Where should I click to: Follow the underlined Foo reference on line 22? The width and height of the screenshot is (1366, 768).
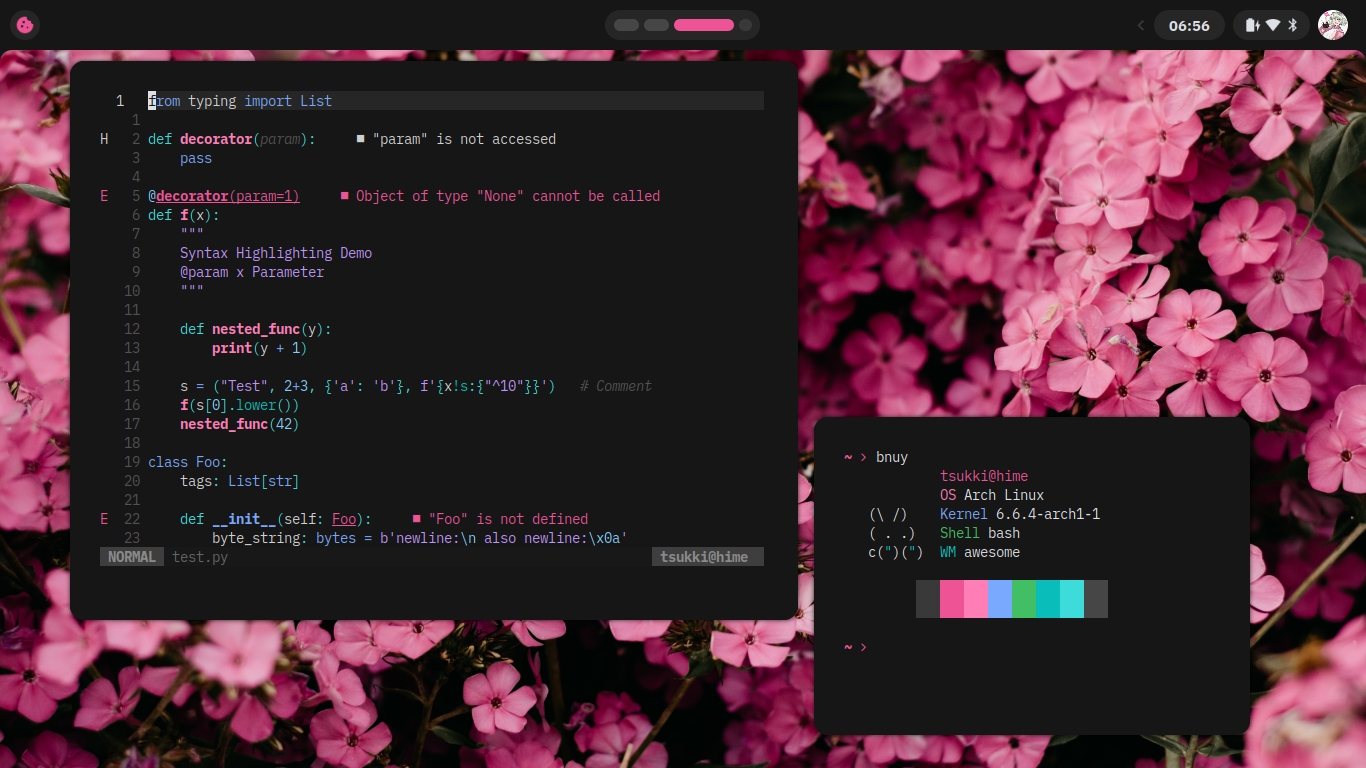pyautogui.click(x=343, y=519)
